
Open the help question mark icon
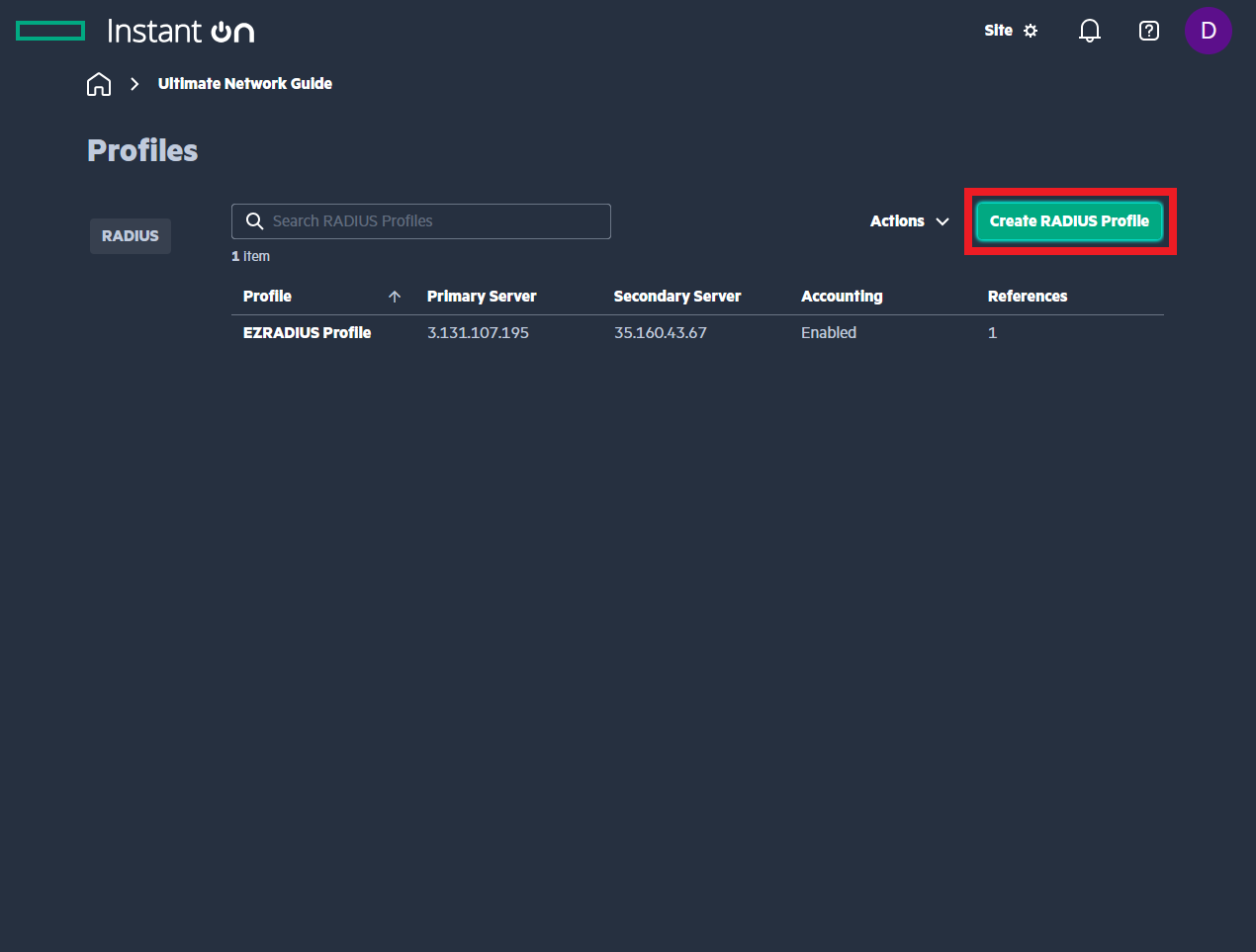(x=1149, y=31)
